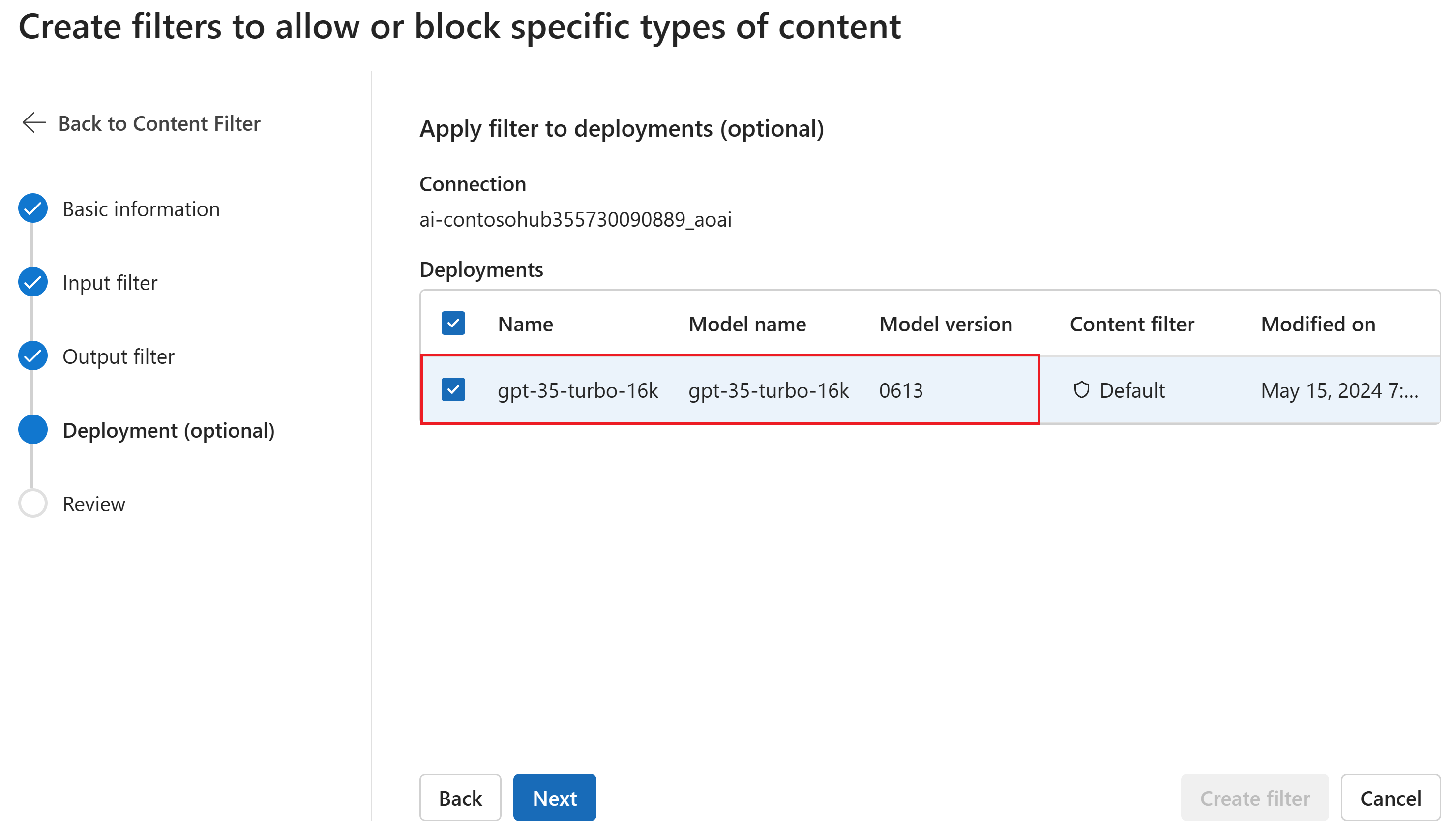The image size is (1456, 829).
Task: Uncheck the gpt-35-turbo-16k deployment checkbox
Action: click(453, 390)
